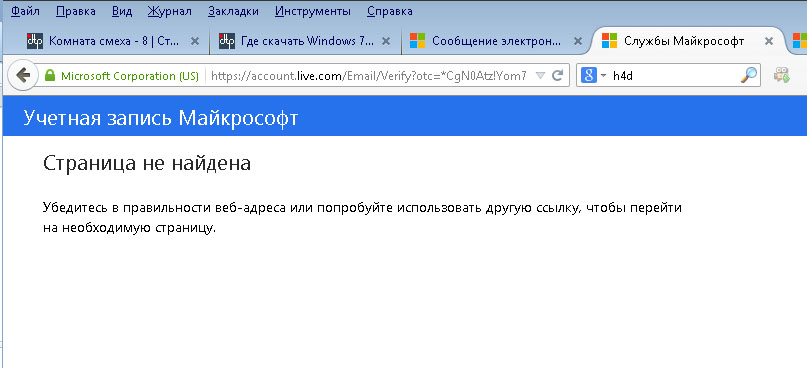The width and height of the screenshot is (807, 368).
Task: Open the Журнал menu
Action: pyautogui.click(x=169, y=11)
